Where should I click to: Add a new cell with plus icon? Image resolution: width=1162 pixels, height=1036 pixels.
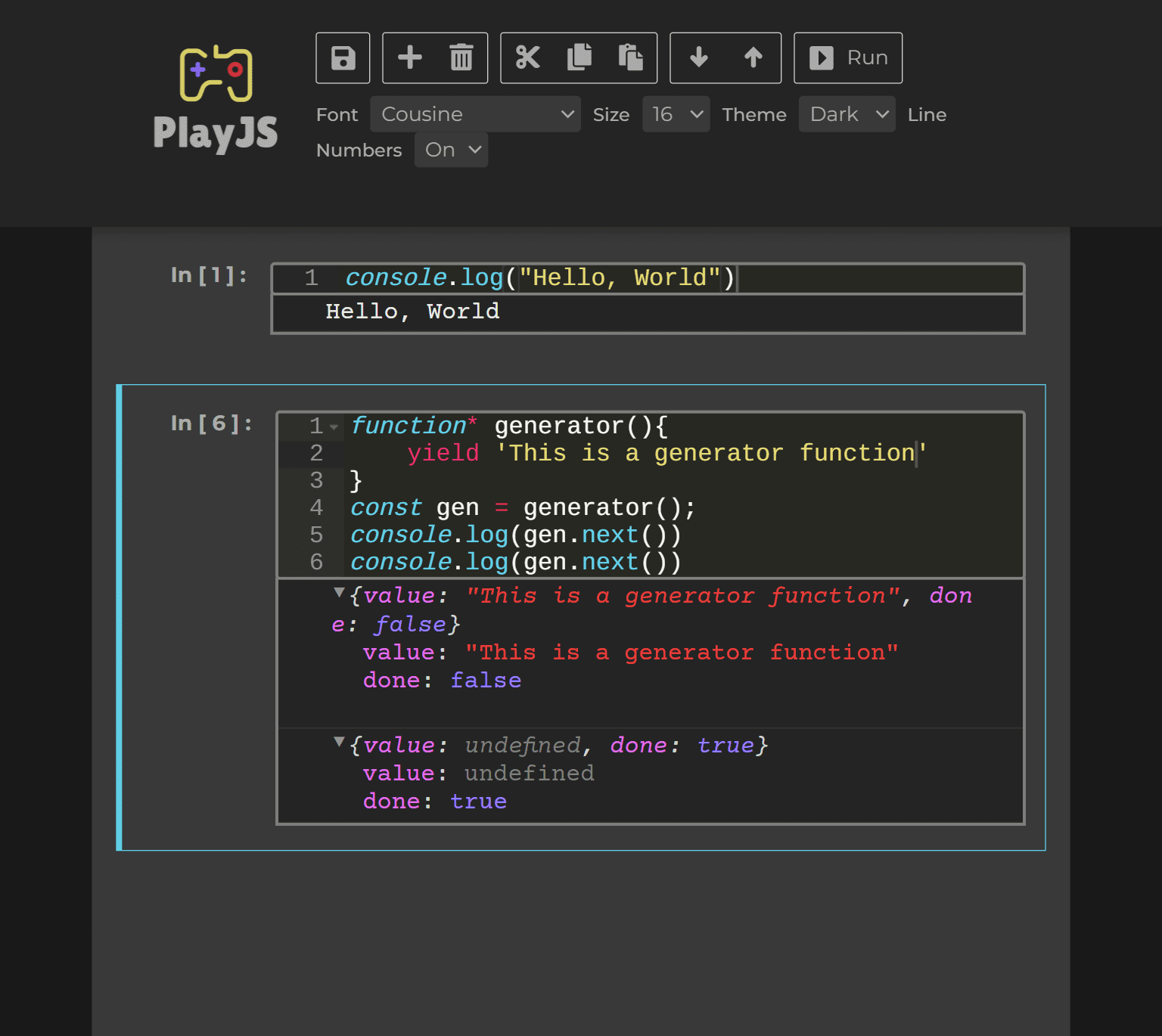point(409,57)
